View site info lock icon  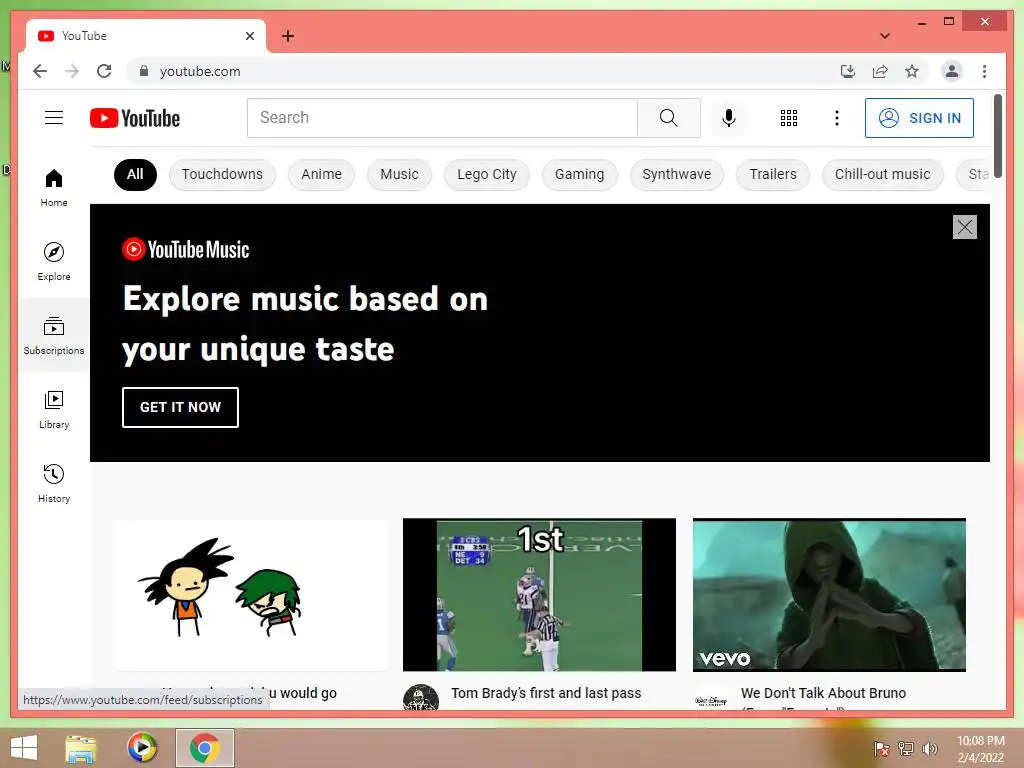coord(144,71)
